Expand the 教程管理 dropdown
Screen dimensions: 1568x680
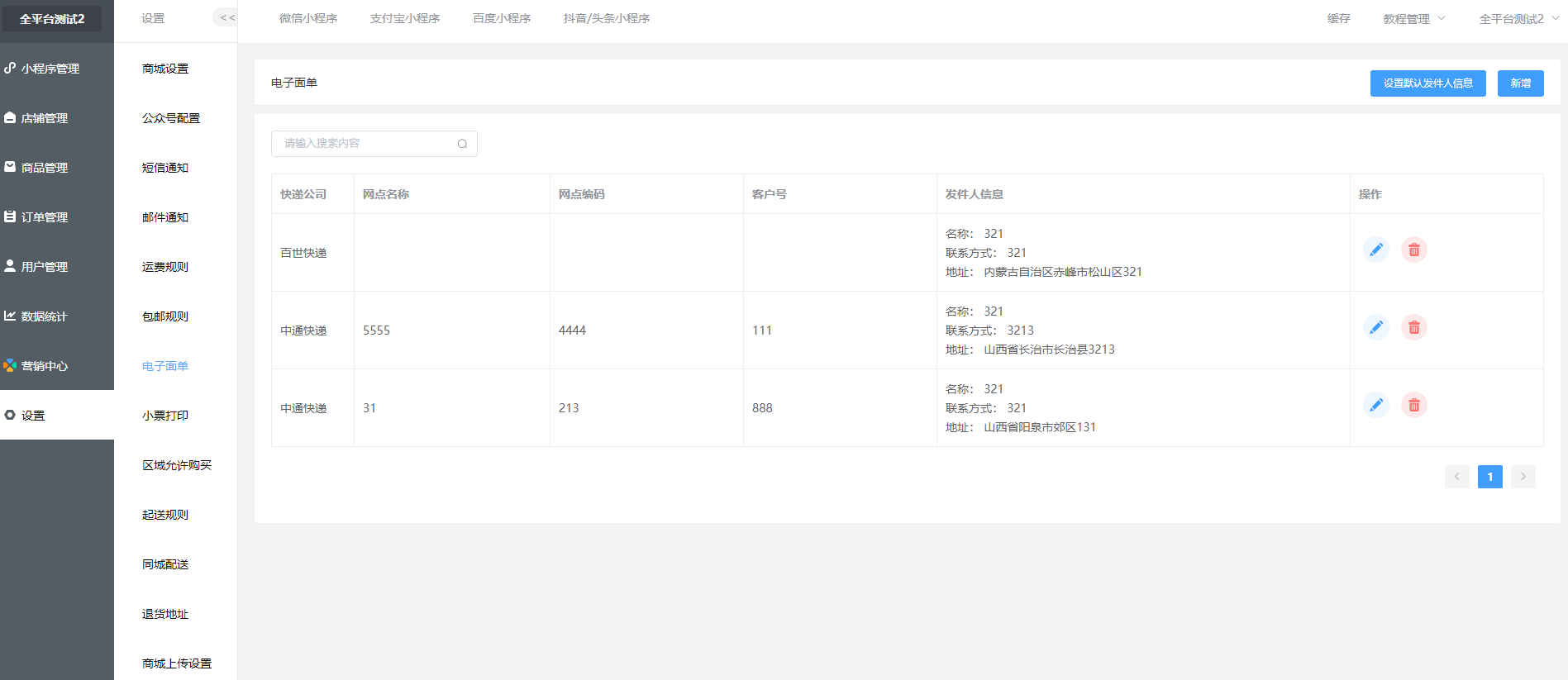tap(1413, 18)
